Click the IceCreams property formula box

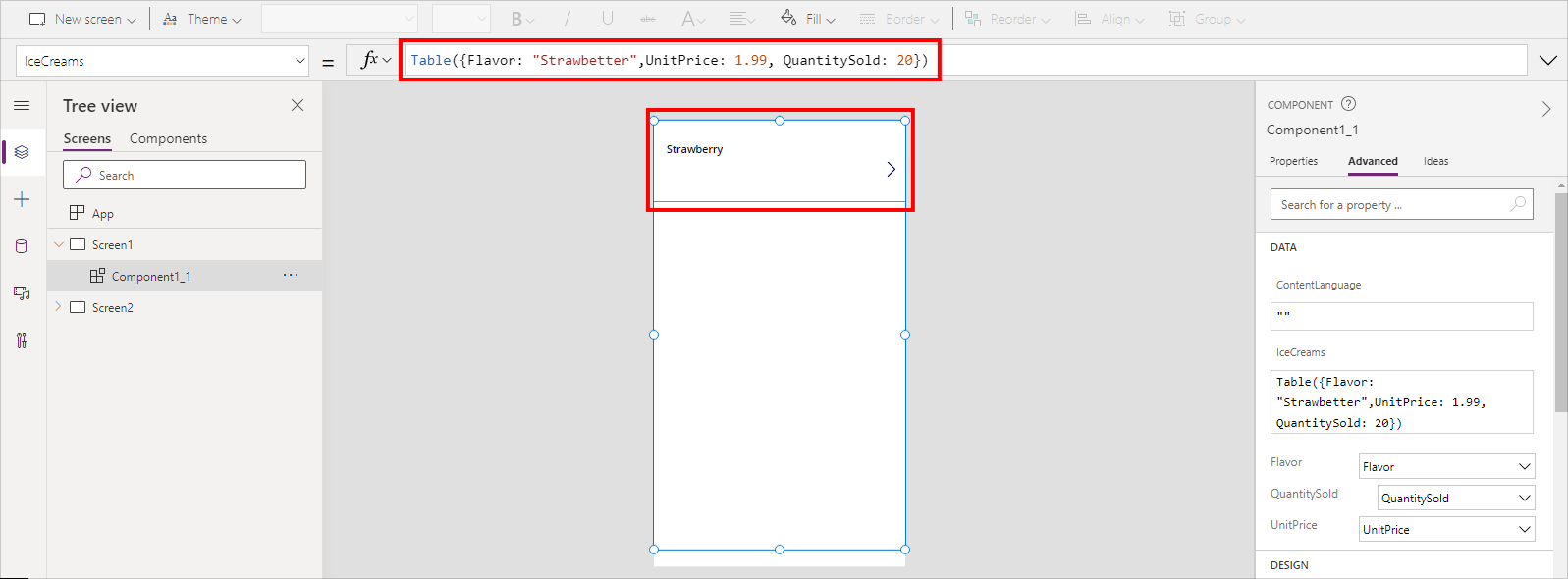pyautogui.click(x=1401, y=401)
